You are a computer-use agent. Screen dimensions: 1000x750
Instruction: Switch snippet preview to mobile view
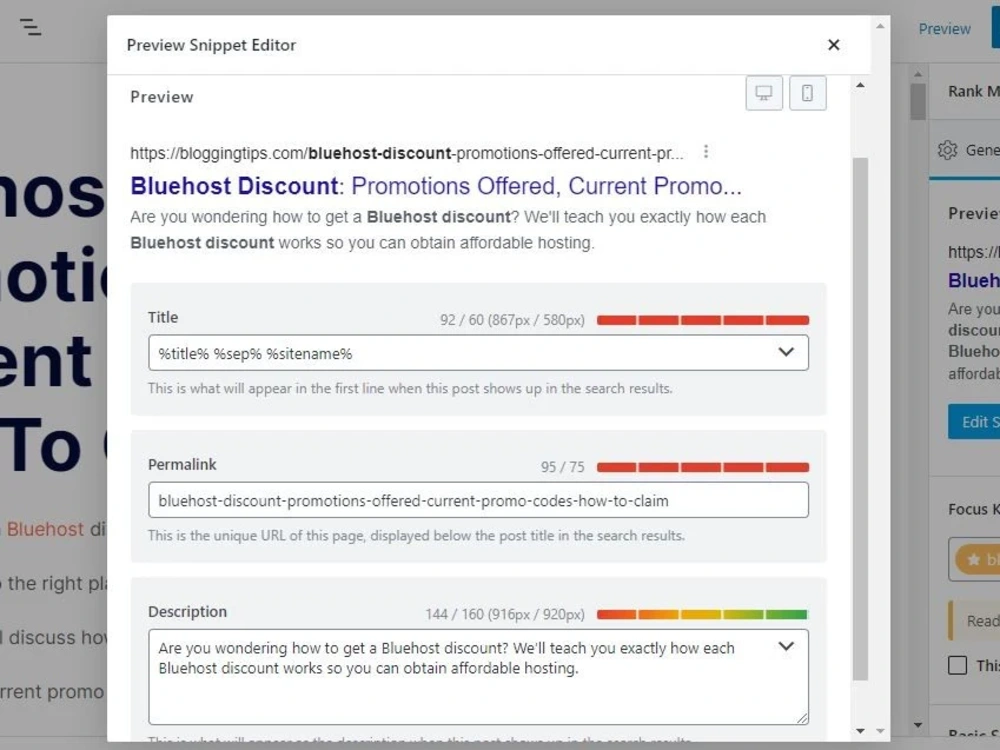coord(807,94)
